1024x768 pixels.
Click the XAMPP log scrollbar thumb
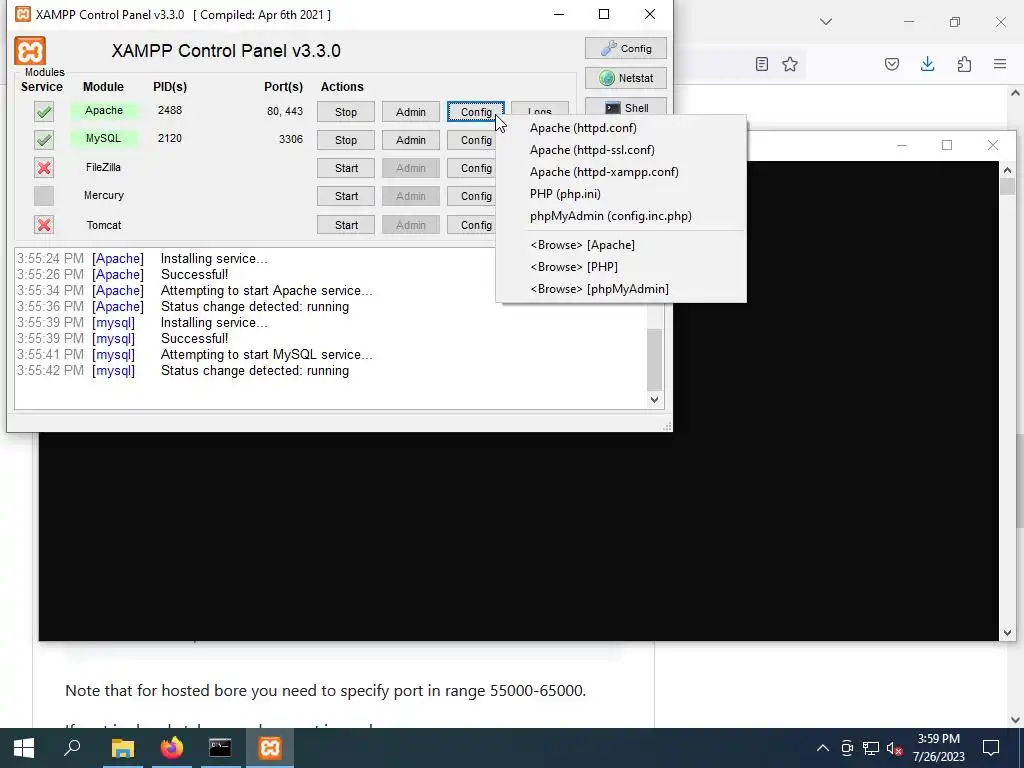coord(654,359)
